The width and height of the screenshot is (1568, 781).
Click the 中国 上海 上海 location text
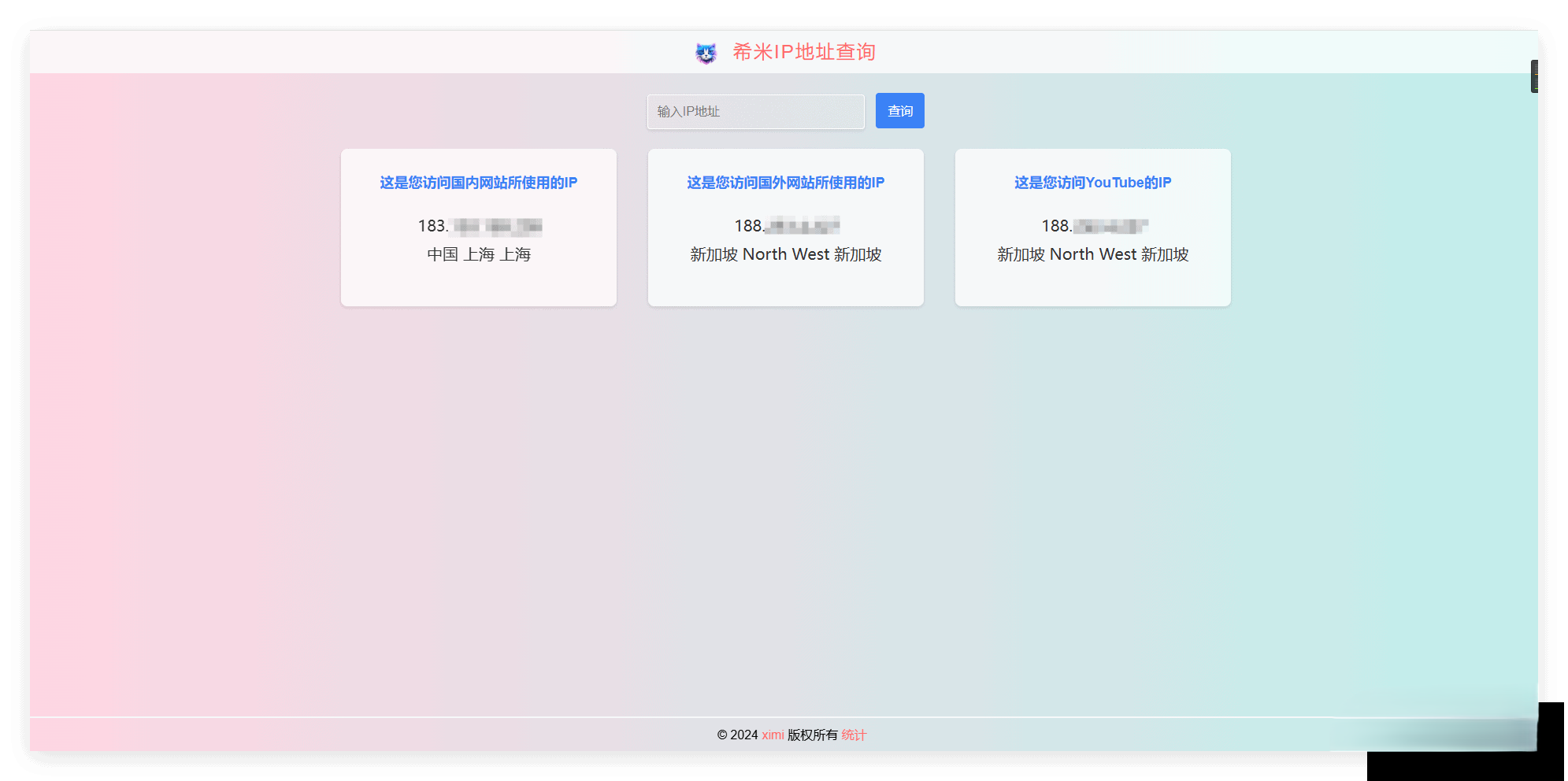tap(479, 254)
